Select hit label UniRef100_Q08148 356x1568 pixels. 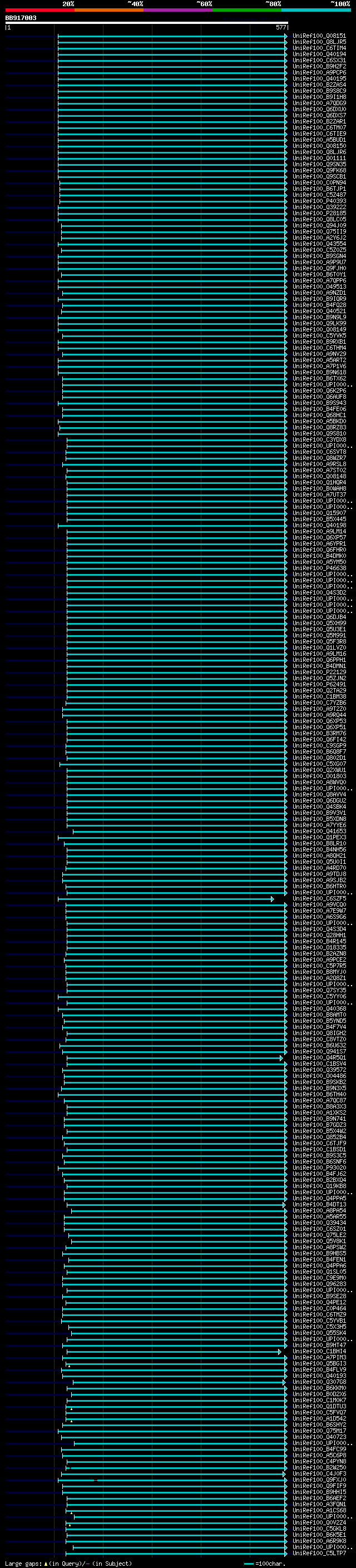point(319,477)
